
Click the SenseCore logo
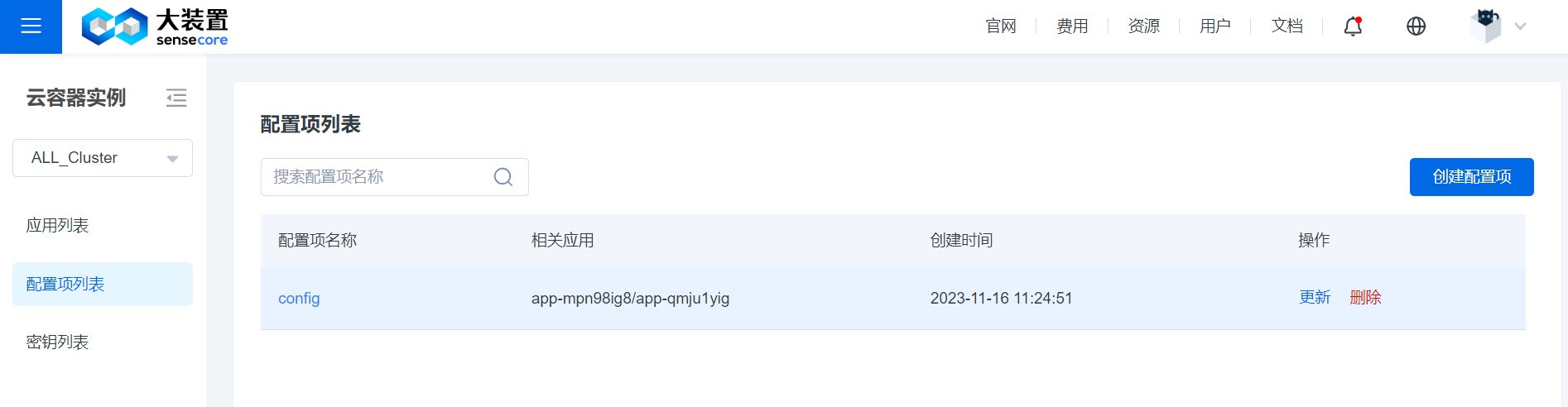click(x=155, y=26)
